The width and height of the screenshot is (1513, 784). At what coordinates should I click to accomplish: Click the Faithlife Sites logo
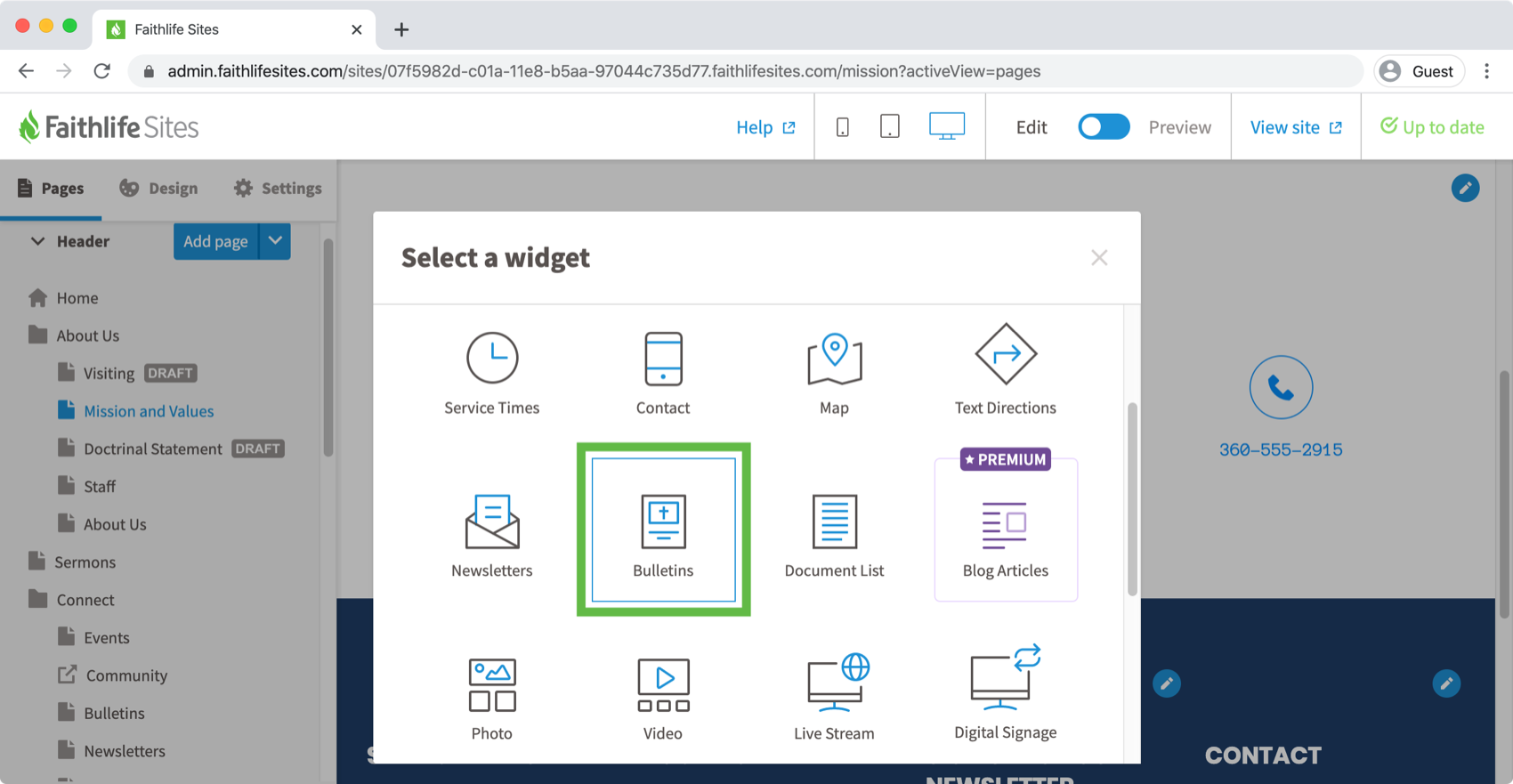click(x=108, y=127)
